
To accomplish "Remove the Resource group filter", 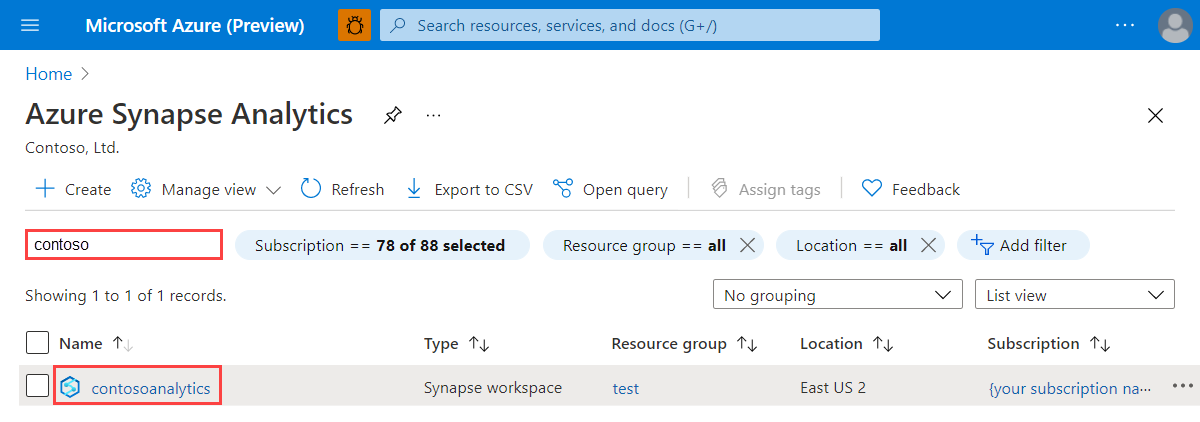I will click(746, 245).
